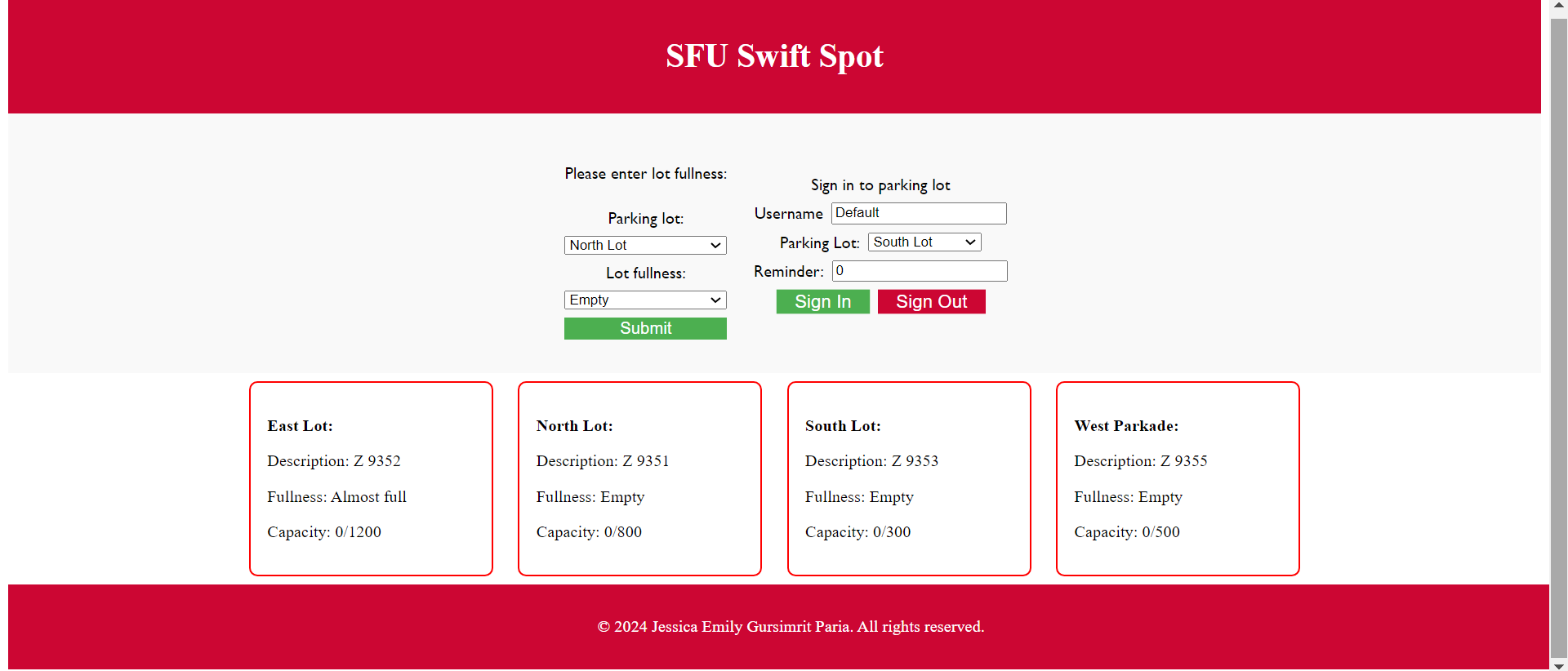Image resolution: width=1568 pixels, height=671 pixels.
Task: Click the 'South Lot:' card title
Action: (x=843, y=426)
